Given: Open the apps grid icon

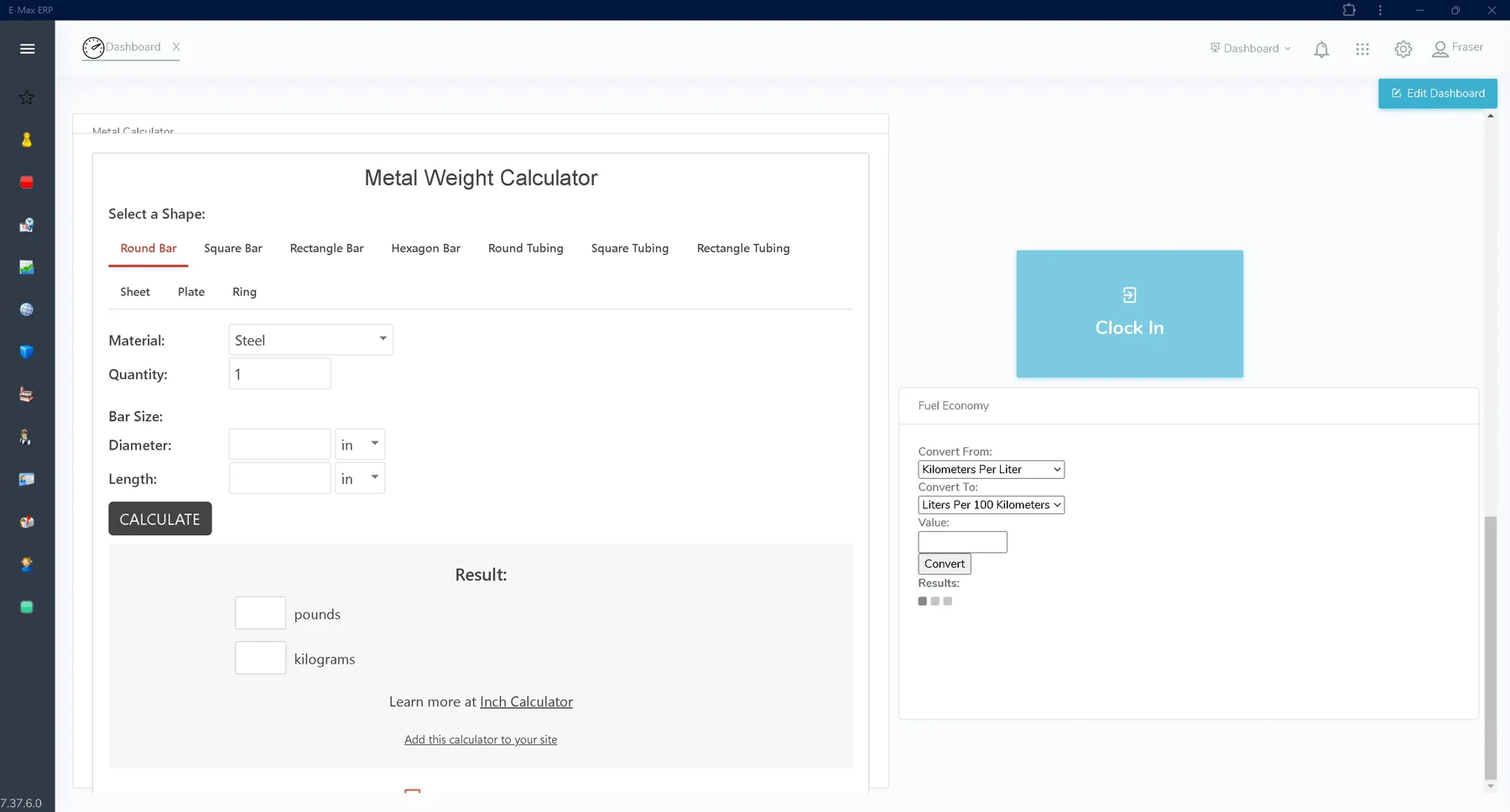Looking at the screenshot, I should click(x=1362, y=49).
